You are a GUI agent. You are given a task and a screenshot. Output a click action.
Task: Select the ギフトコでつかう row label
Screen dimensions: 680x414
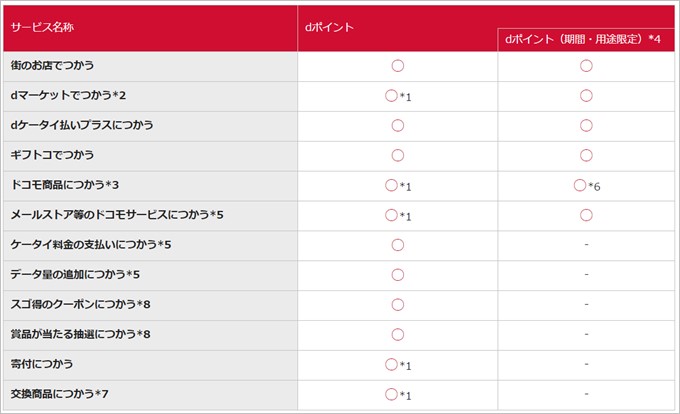click(x=52, y=155)
